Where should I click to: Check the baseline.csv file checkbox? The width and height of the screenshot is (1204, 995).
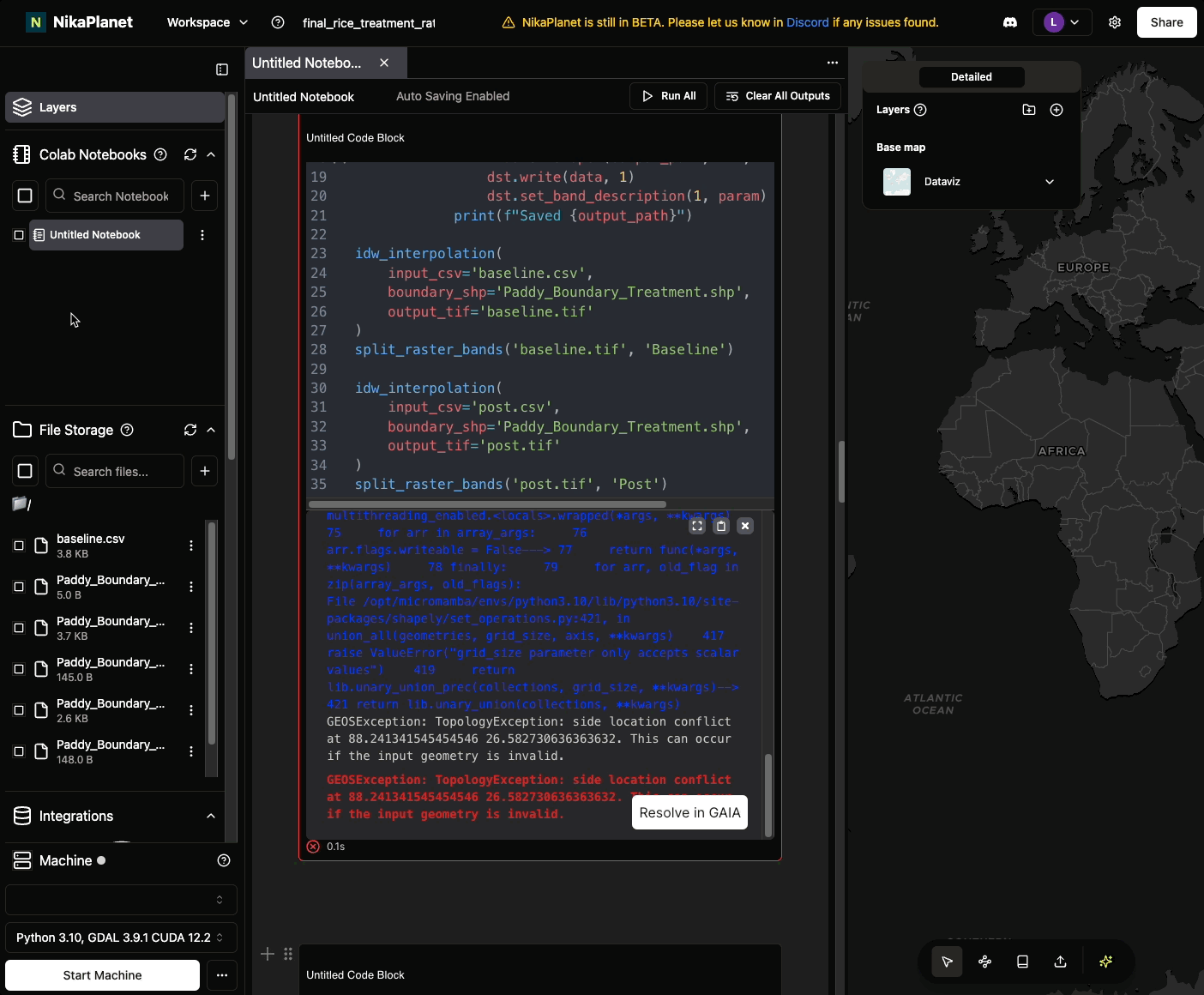(18, 546)
